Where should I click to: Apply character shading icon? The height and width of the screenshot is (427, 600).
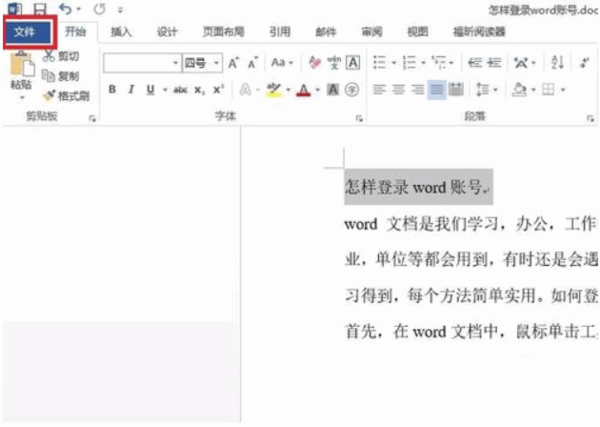(333, 90)
